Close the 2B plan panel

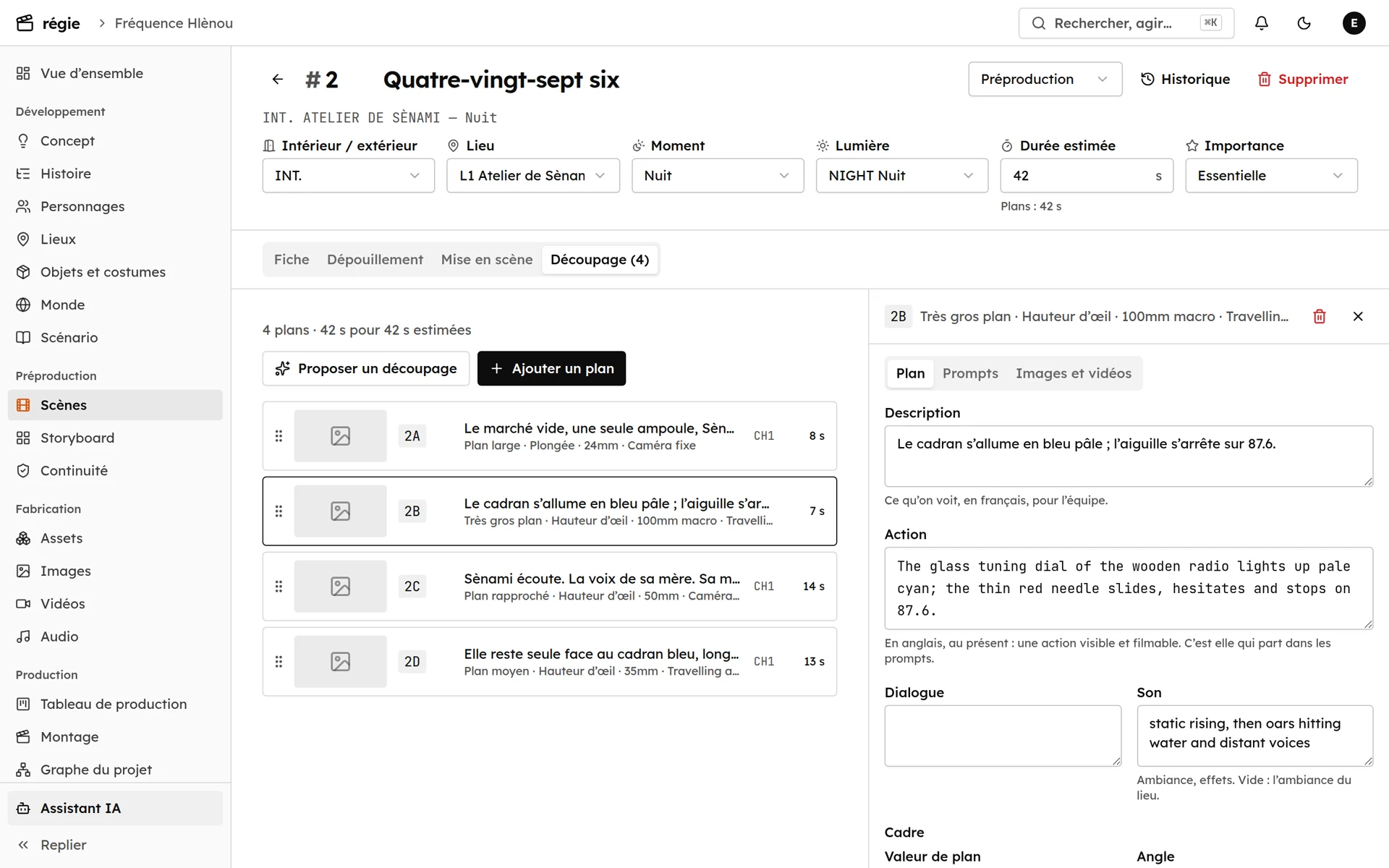1358,316
